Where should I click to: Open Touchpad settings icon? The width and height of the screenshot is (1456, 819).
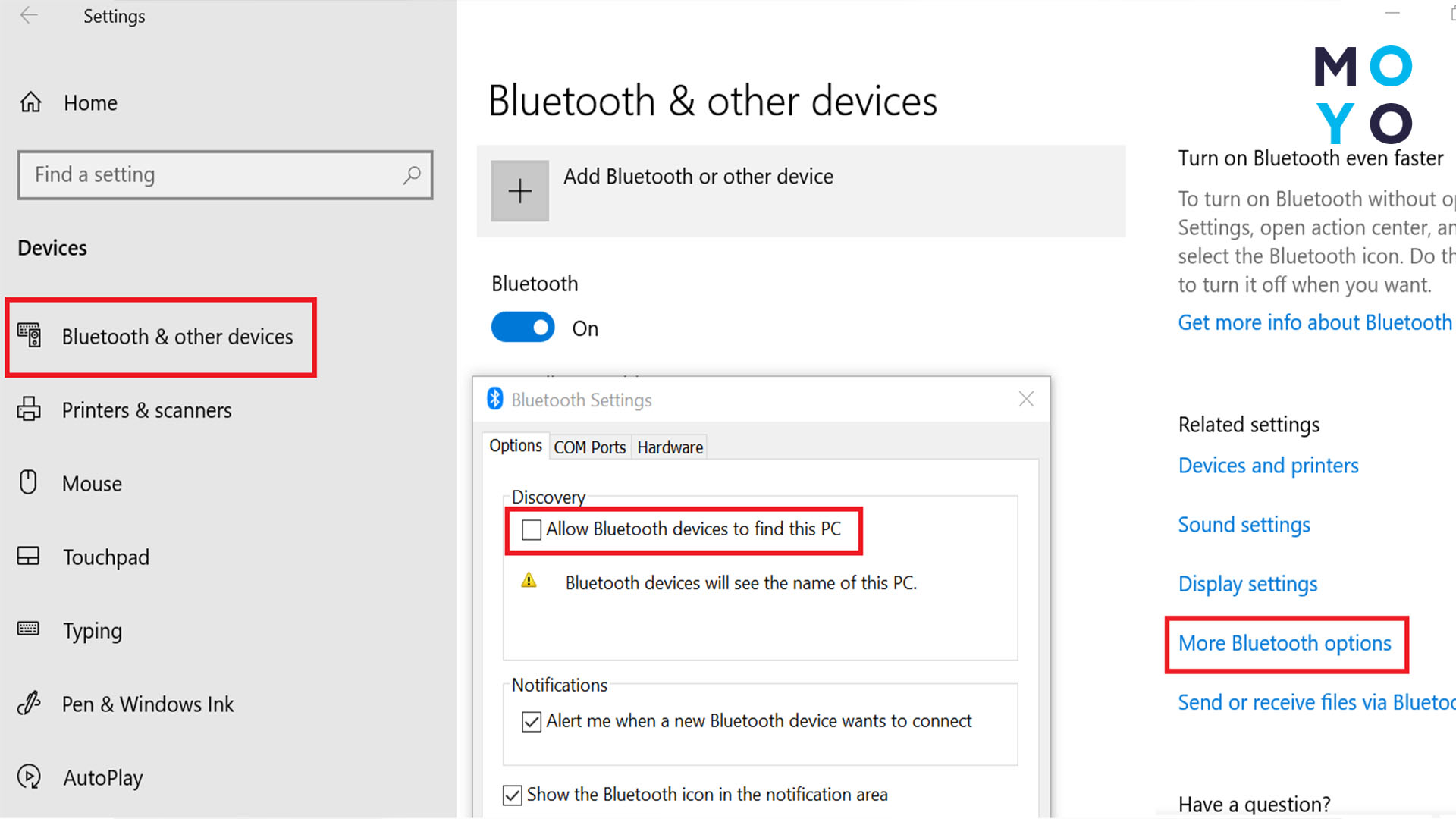click(x=29, y=556)
